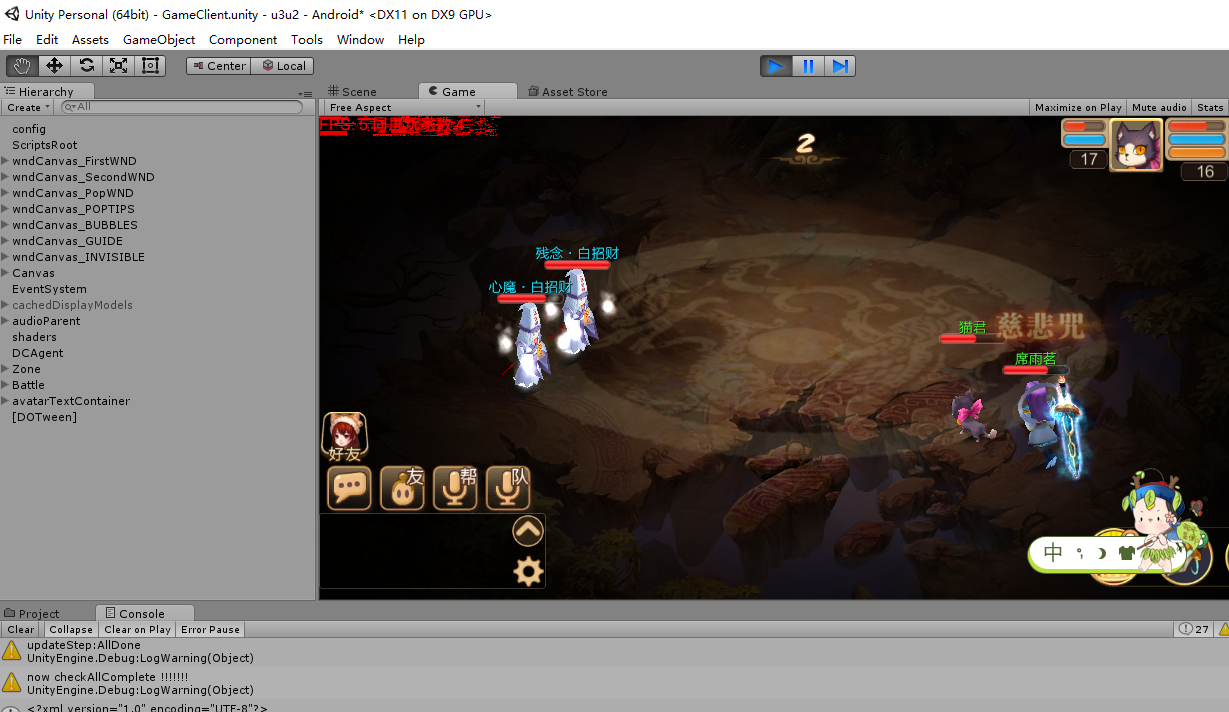Open the Edit menu
This screenshot has width=1229, height=712.
47,40
